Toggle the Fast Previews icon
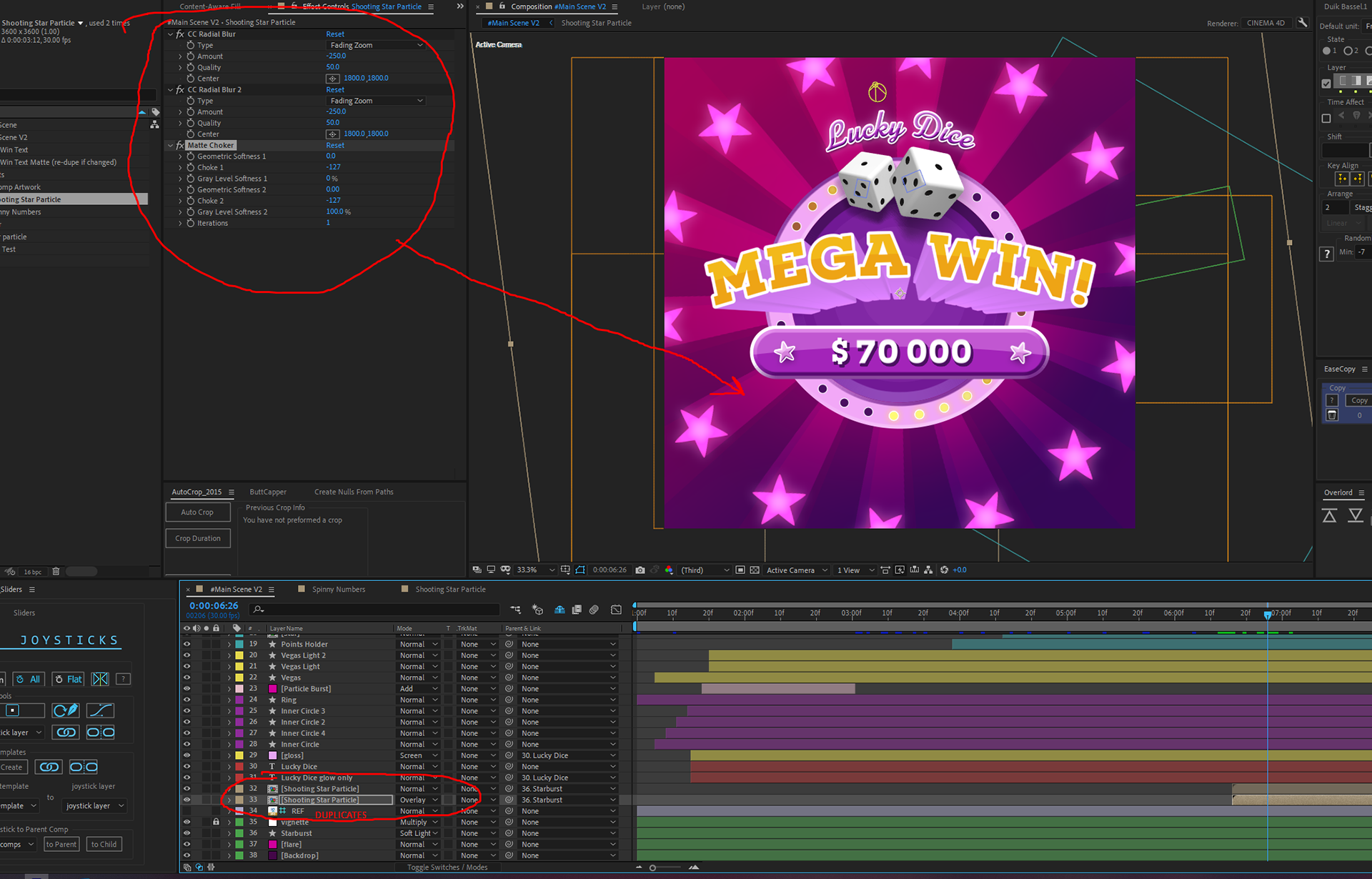 [900, 570]
